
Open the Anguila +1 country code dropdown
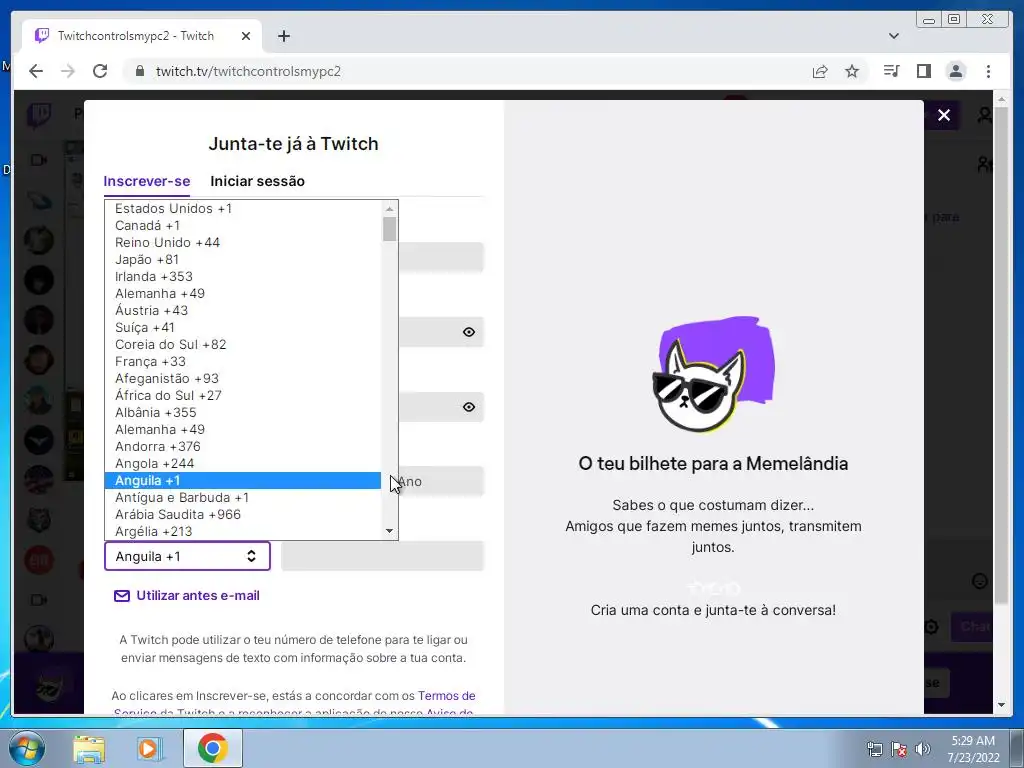tap(187, 556)
